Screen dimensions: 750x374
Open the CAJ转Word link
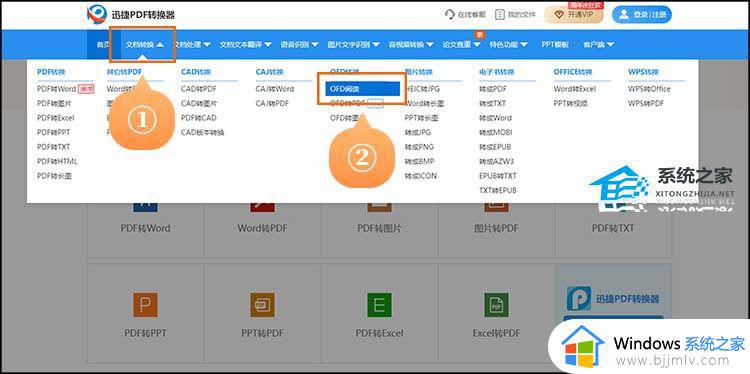(275, 89)
